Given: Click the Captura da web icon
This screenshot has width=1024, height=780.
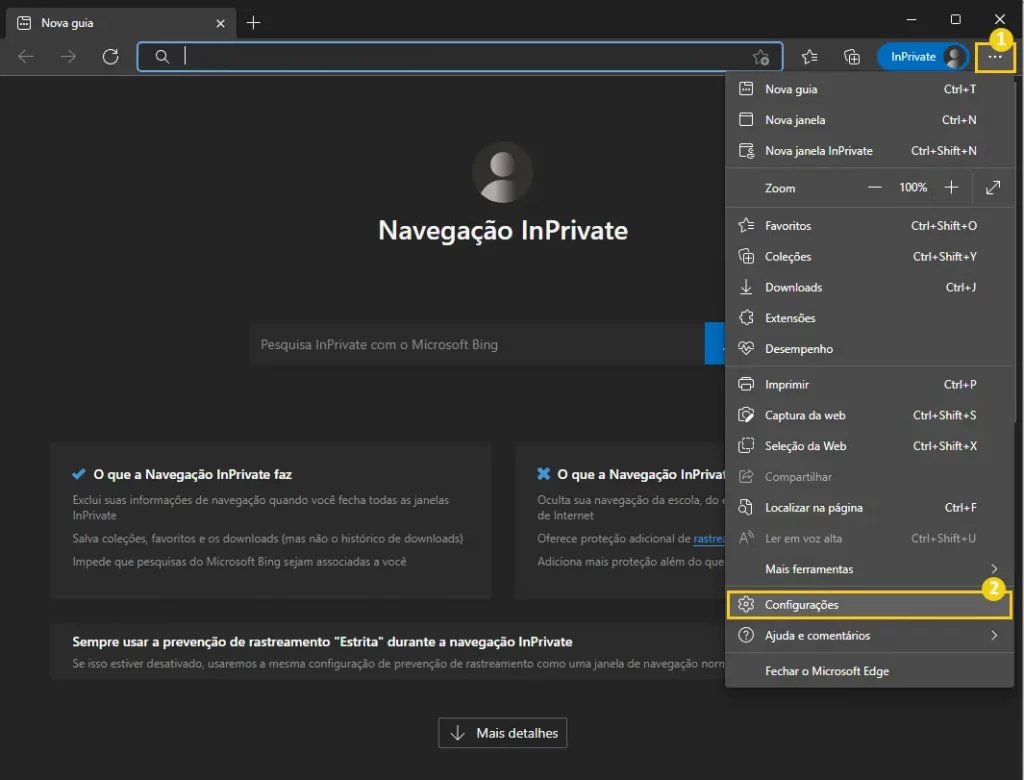Looking at the screenshot, I should 746,415.
